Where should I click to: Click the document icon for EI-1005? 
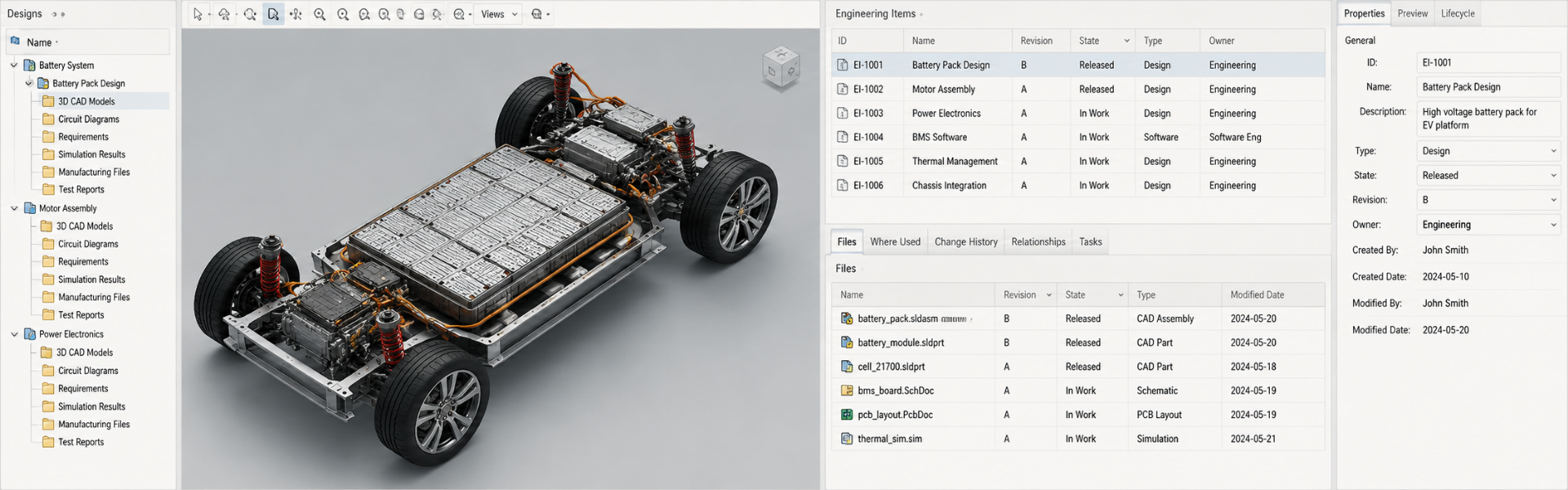(x=842, y=161)
